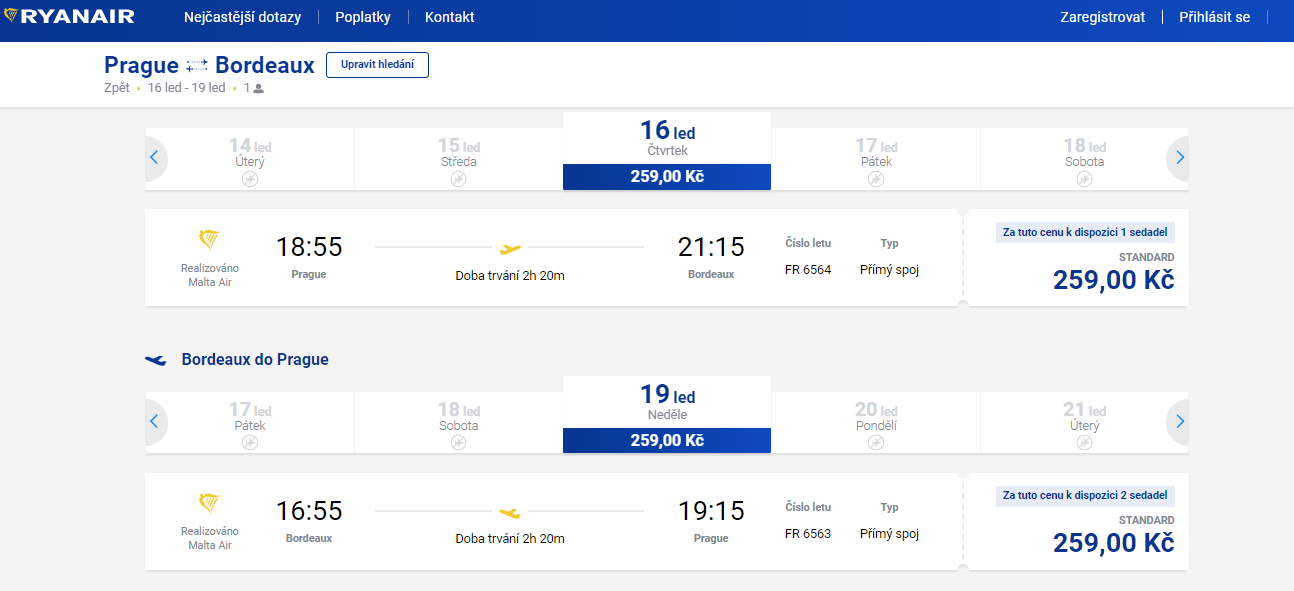Click the outbound yellow plane icon
The height and width of the screenshot is (591, 1294).
510,248
